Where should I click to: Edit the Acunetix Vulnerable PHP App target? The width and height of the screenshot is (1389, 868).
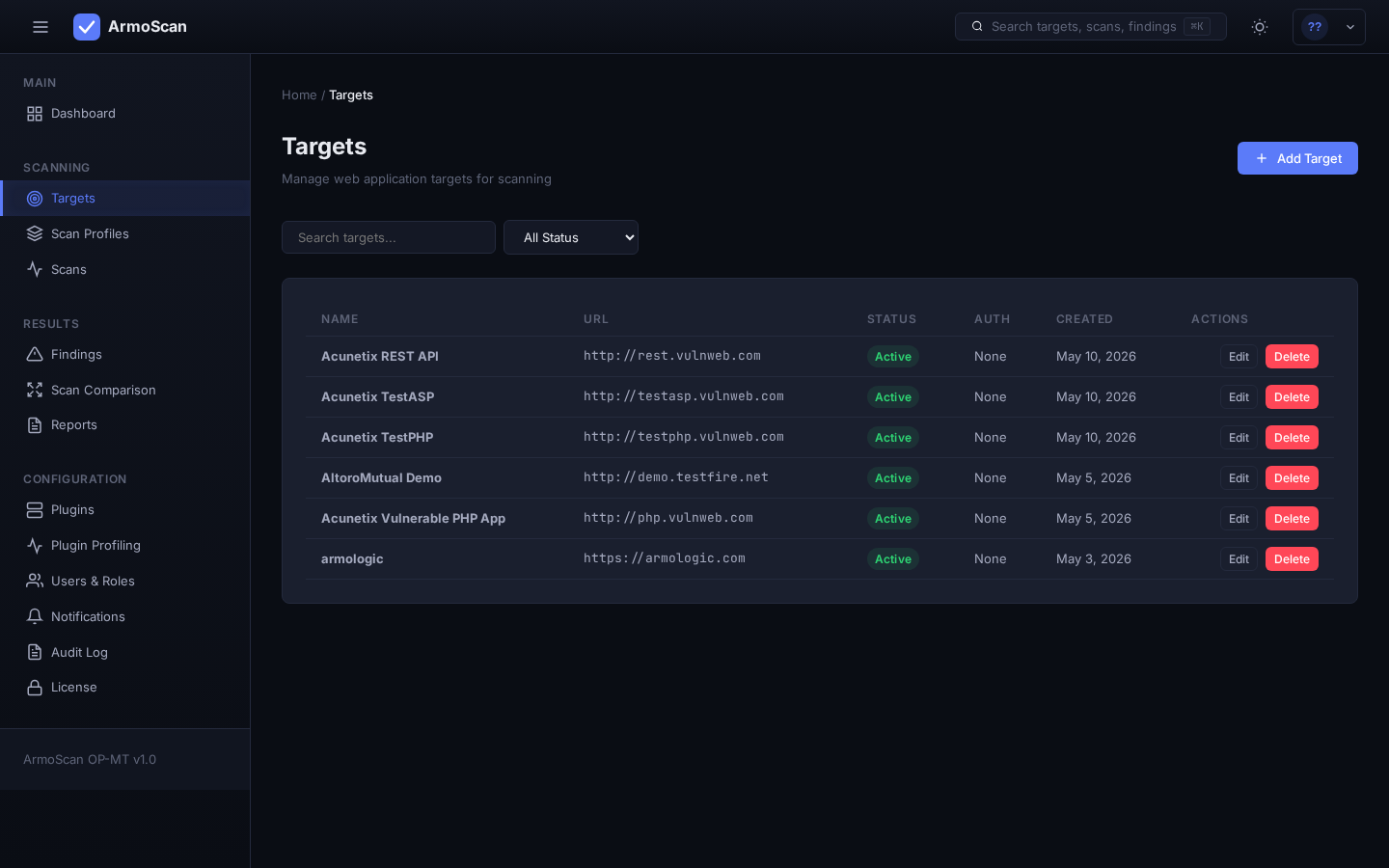pyautogui.click(x=1239, y=519)
